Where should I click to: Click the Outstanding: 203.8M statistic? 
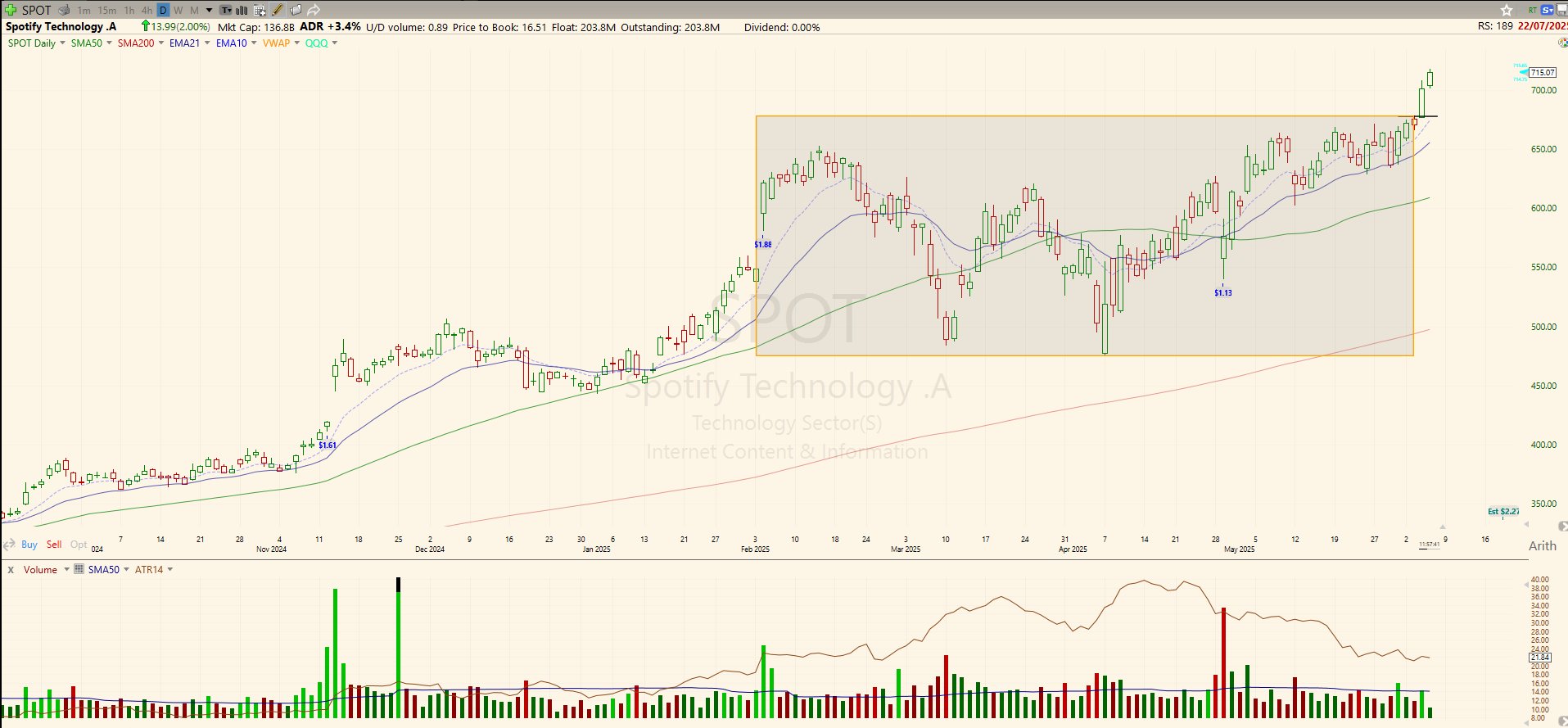click(671, 27)
